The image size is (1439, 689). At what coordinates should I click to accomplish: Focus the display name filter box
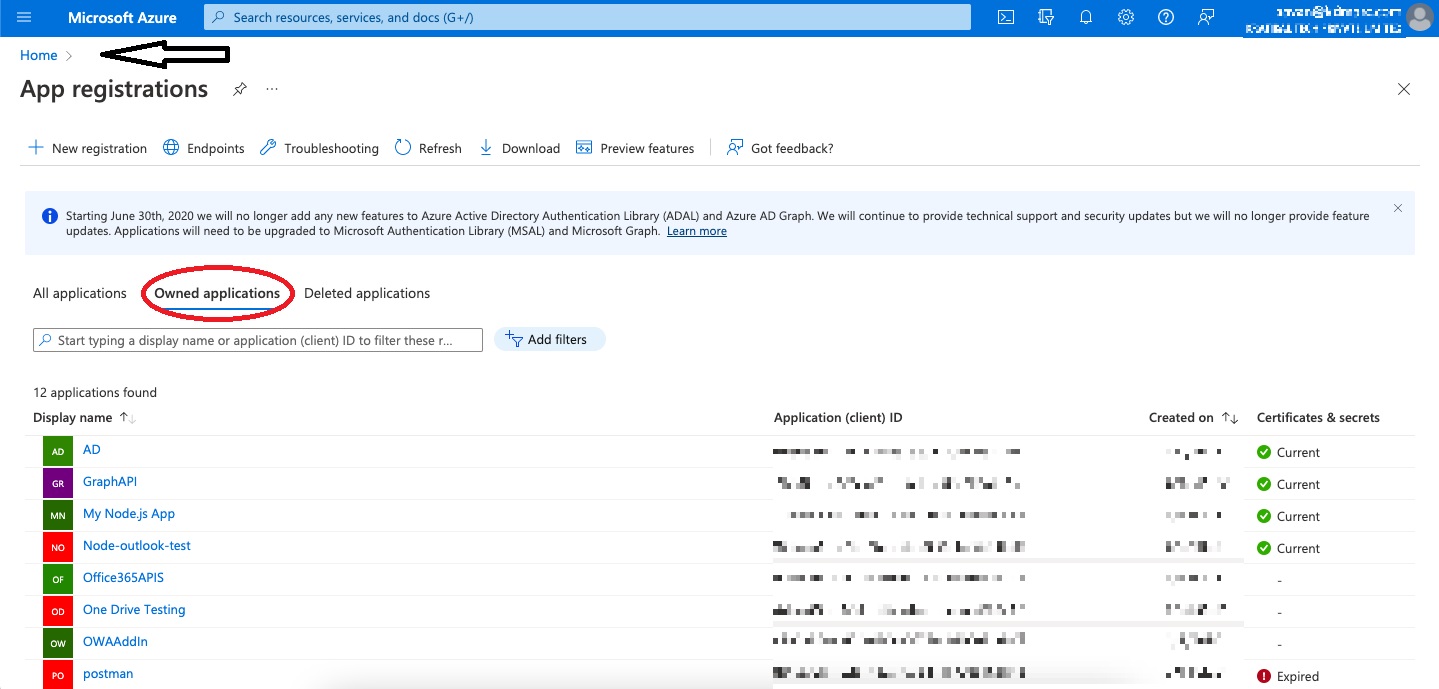click(258, 340)
